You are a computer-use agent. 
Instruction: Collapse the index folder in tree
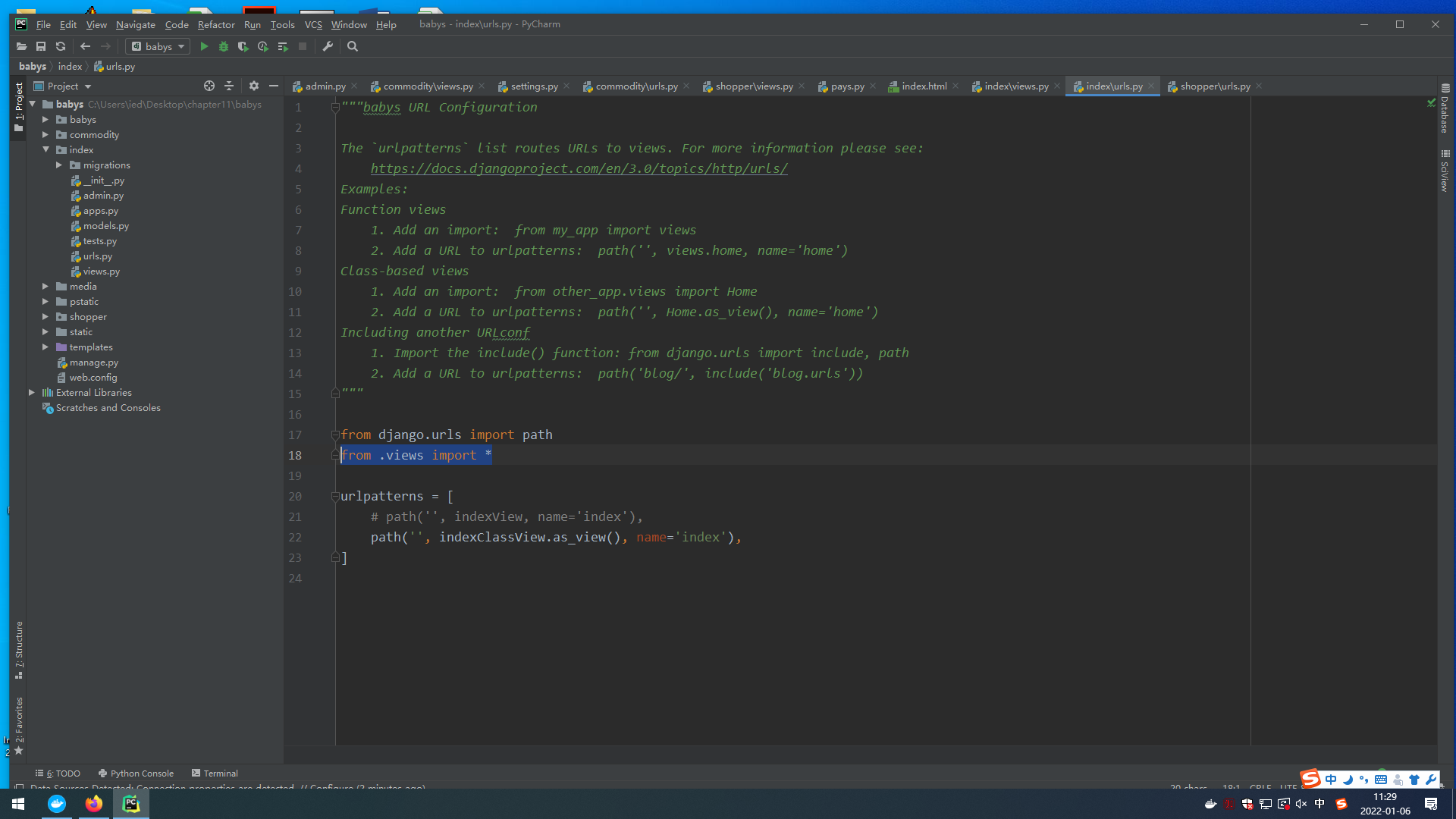pyautogui.click(x=45, y=149)
